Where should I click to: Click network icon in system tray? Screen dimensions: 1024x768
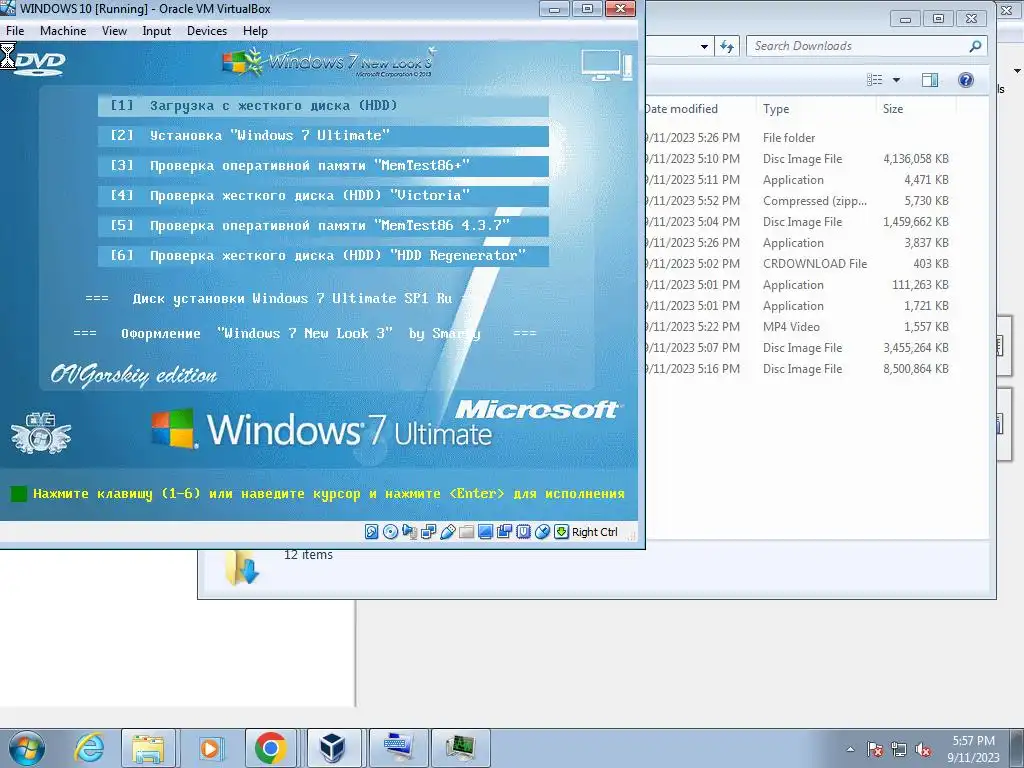click(899, 749)
